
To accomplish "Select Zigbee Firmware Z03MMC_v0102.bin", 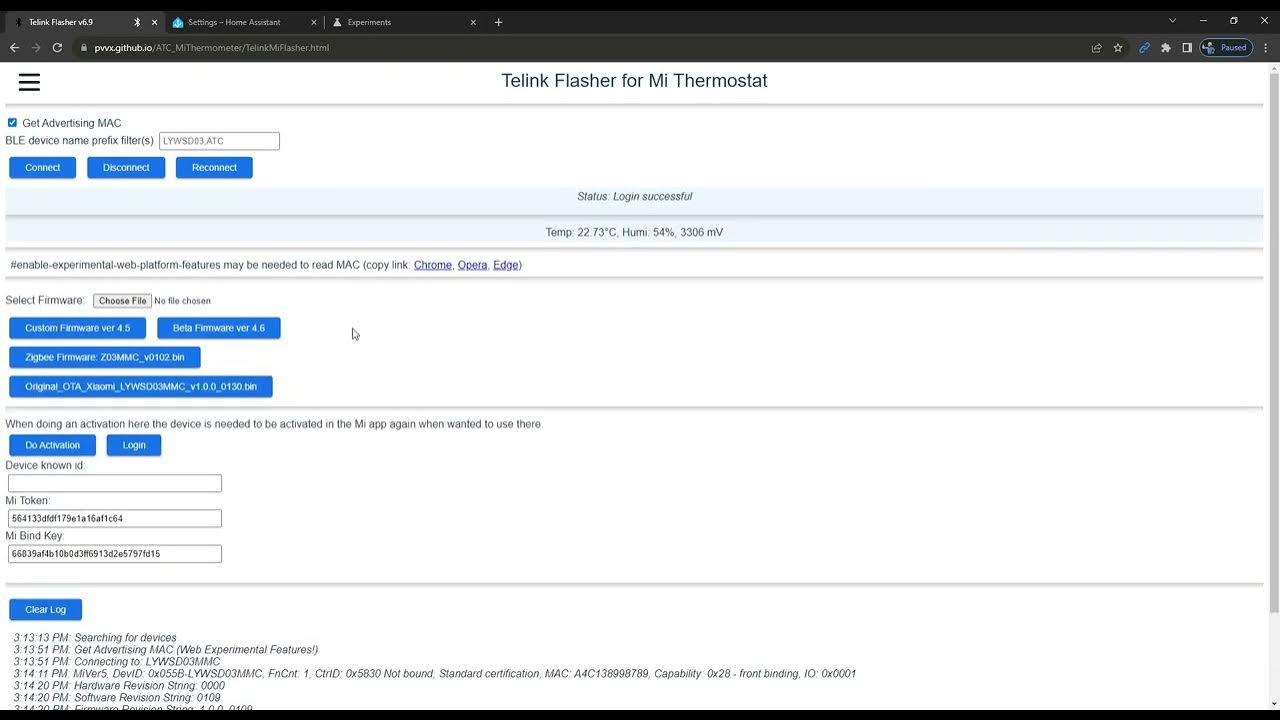I will coord(105,357).
